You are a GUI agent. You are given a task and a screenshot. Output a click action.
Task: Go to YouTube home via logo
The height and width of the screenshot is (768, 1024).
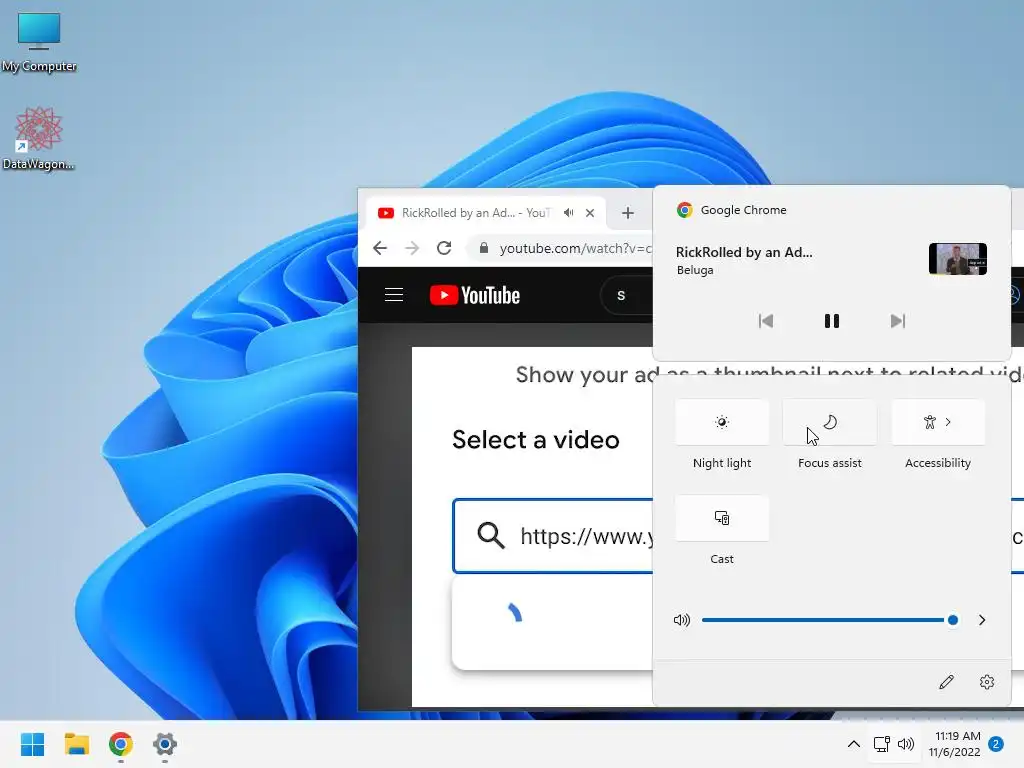[475, 295]
